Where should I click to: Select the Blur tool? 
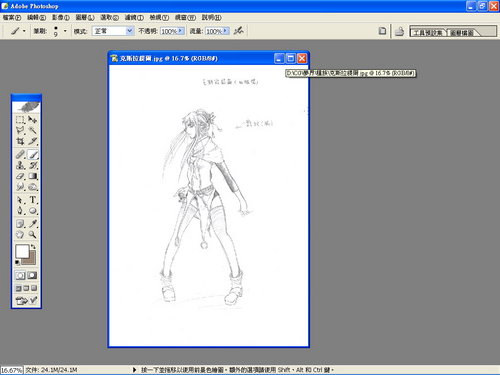tap(20, 187)
